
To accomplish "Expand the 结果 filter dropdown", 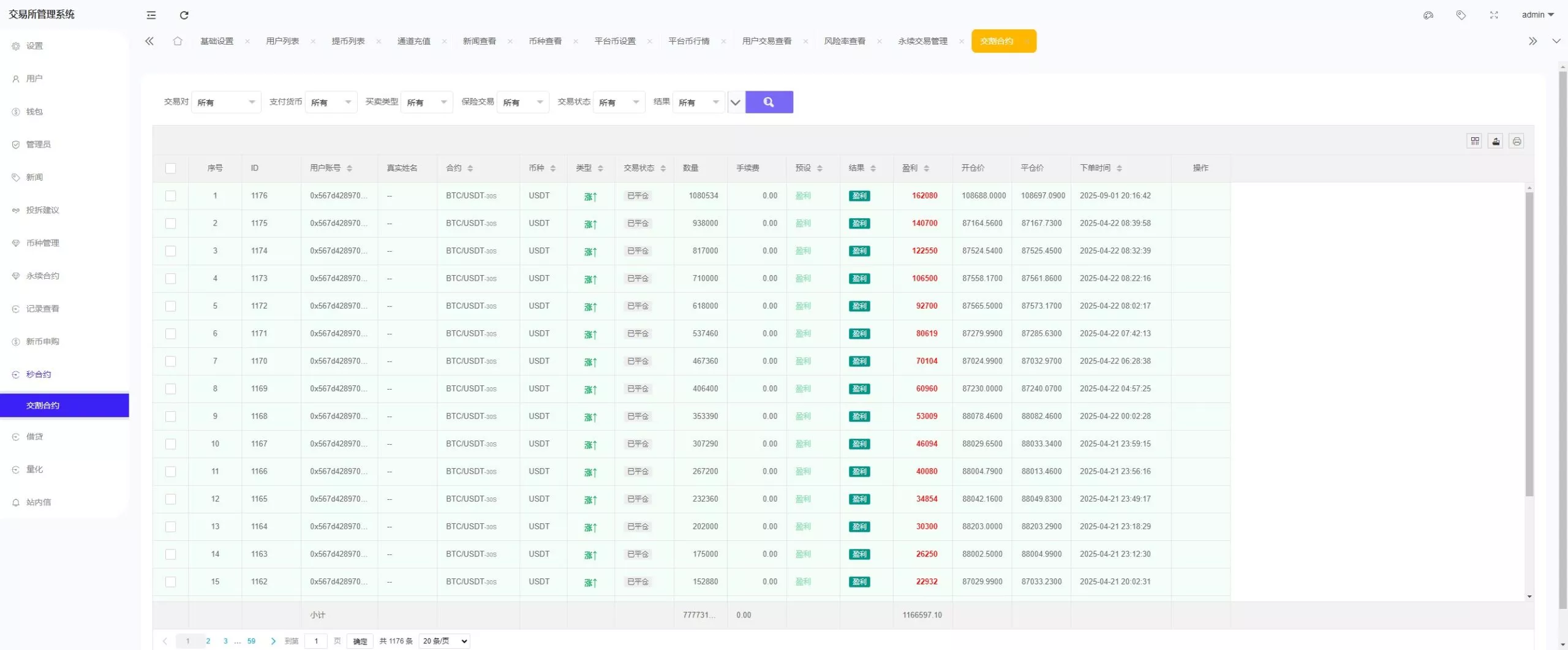I will point(698,102).
